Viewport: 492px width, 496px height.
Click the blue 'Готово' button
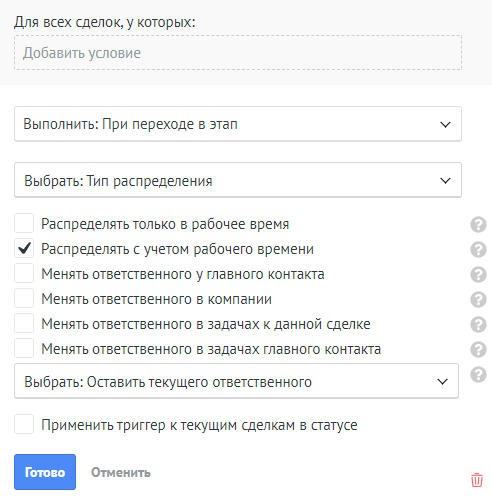point(45,472)
